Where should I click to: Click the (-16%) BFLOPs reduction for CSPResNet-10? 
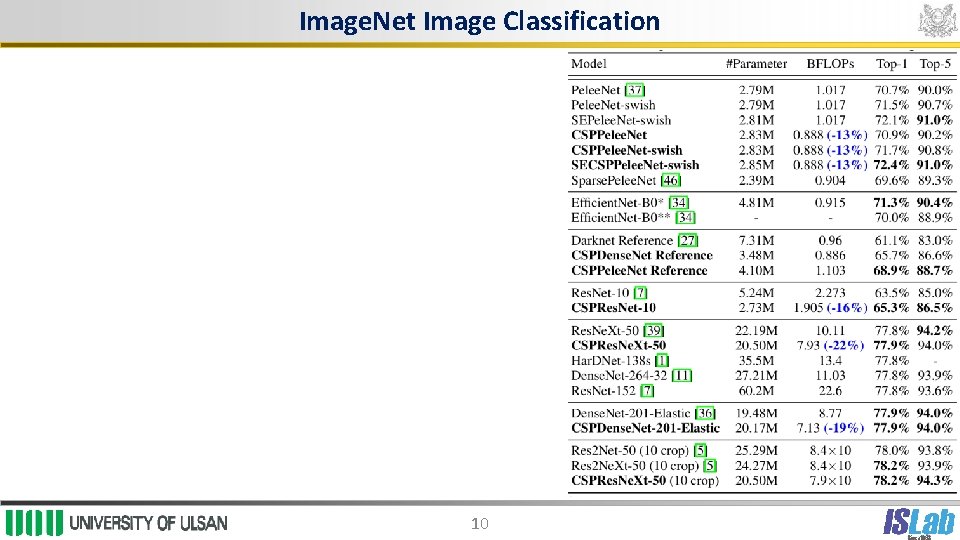(847, 308)
